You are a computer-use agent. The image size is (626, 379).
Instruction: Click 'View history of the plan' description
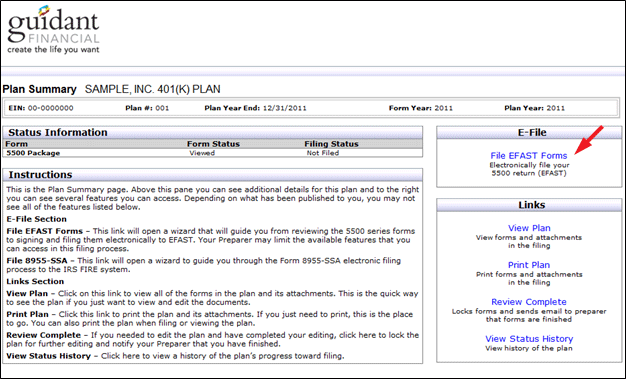tap(529, 348)
